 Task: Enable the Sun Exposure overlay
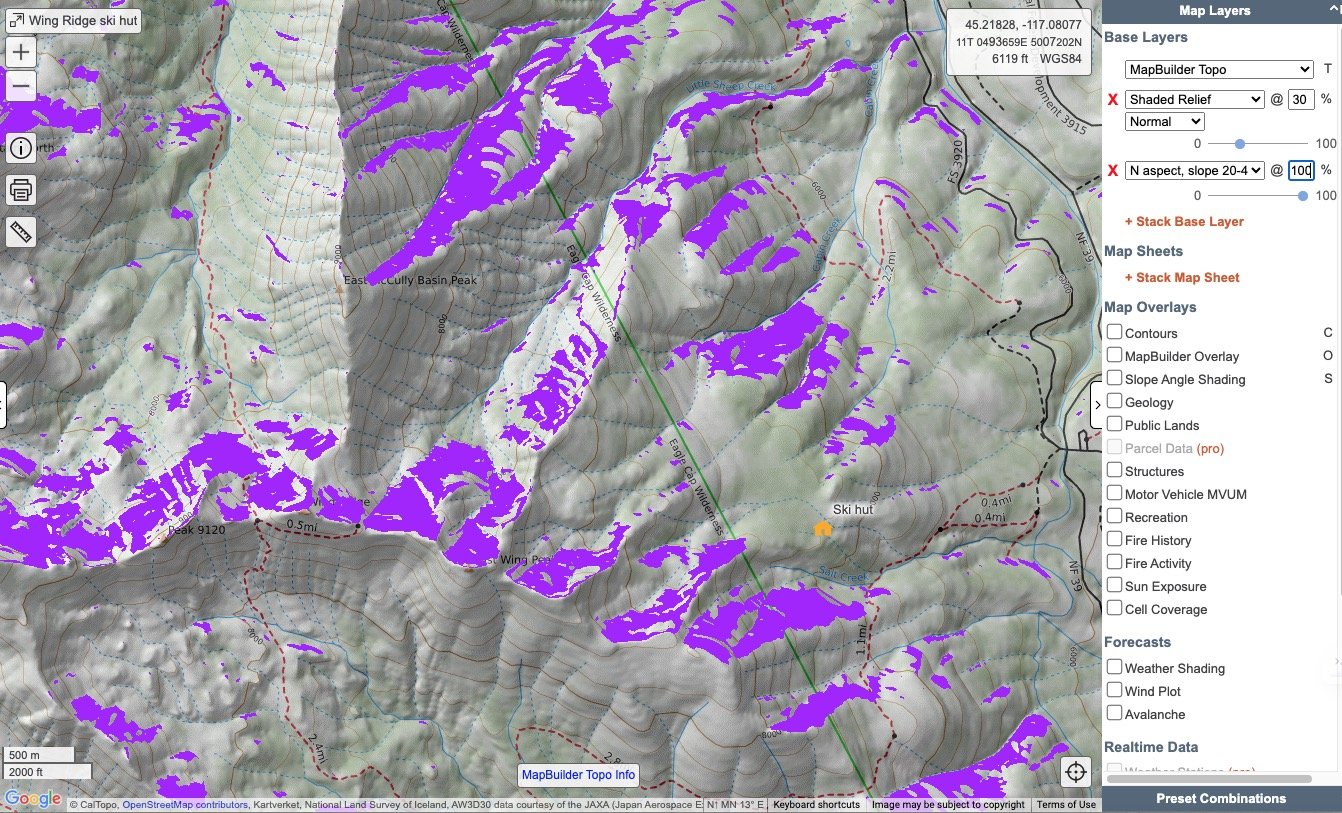click(1114, 585)
